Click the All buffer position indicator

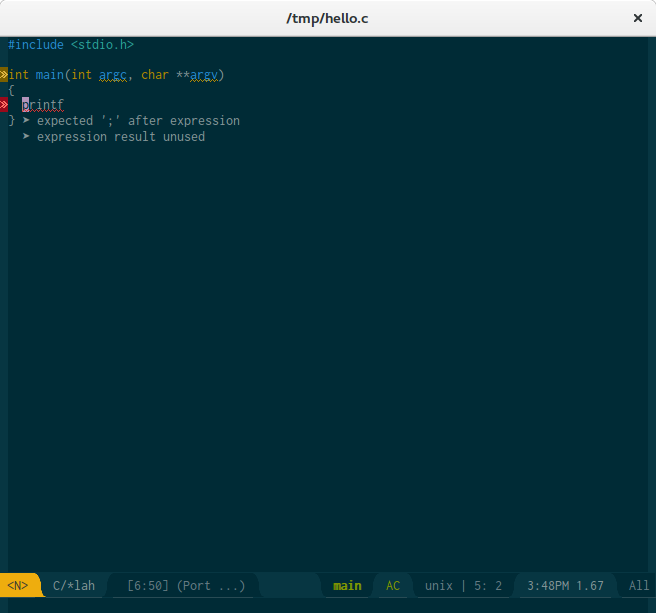click(x=639, y=585)
